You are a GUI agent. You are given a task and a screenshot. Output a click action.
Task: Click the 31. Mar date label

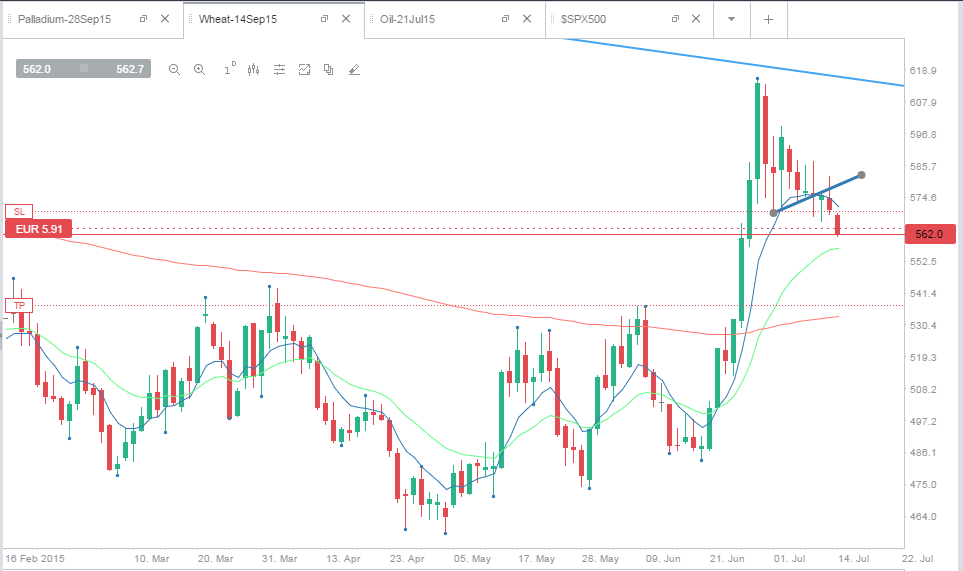[x=279, y=559]
